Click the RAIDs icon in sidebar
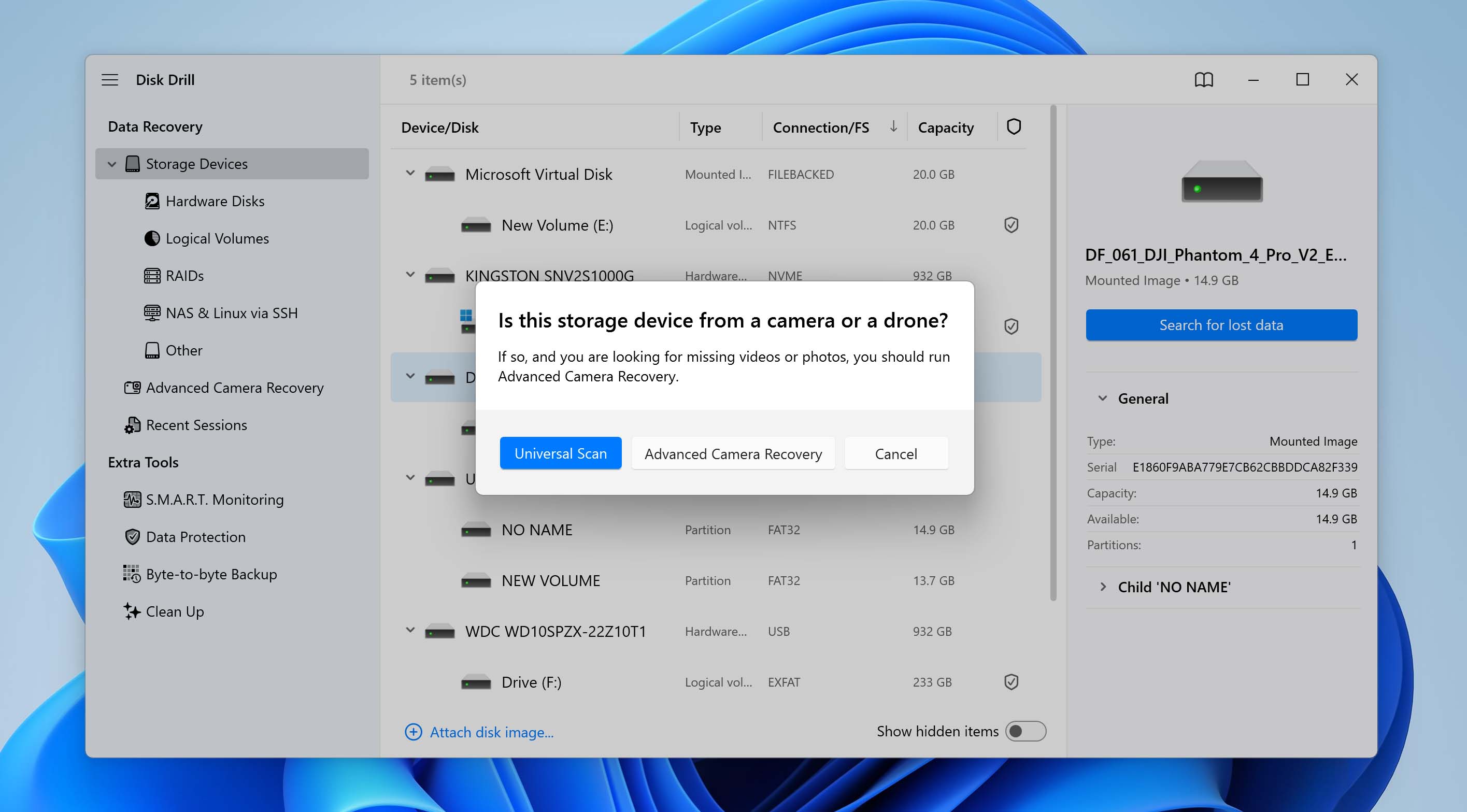Image resolution: width=1467 pixels, height=812 pixels. click(x=152, y=276)
